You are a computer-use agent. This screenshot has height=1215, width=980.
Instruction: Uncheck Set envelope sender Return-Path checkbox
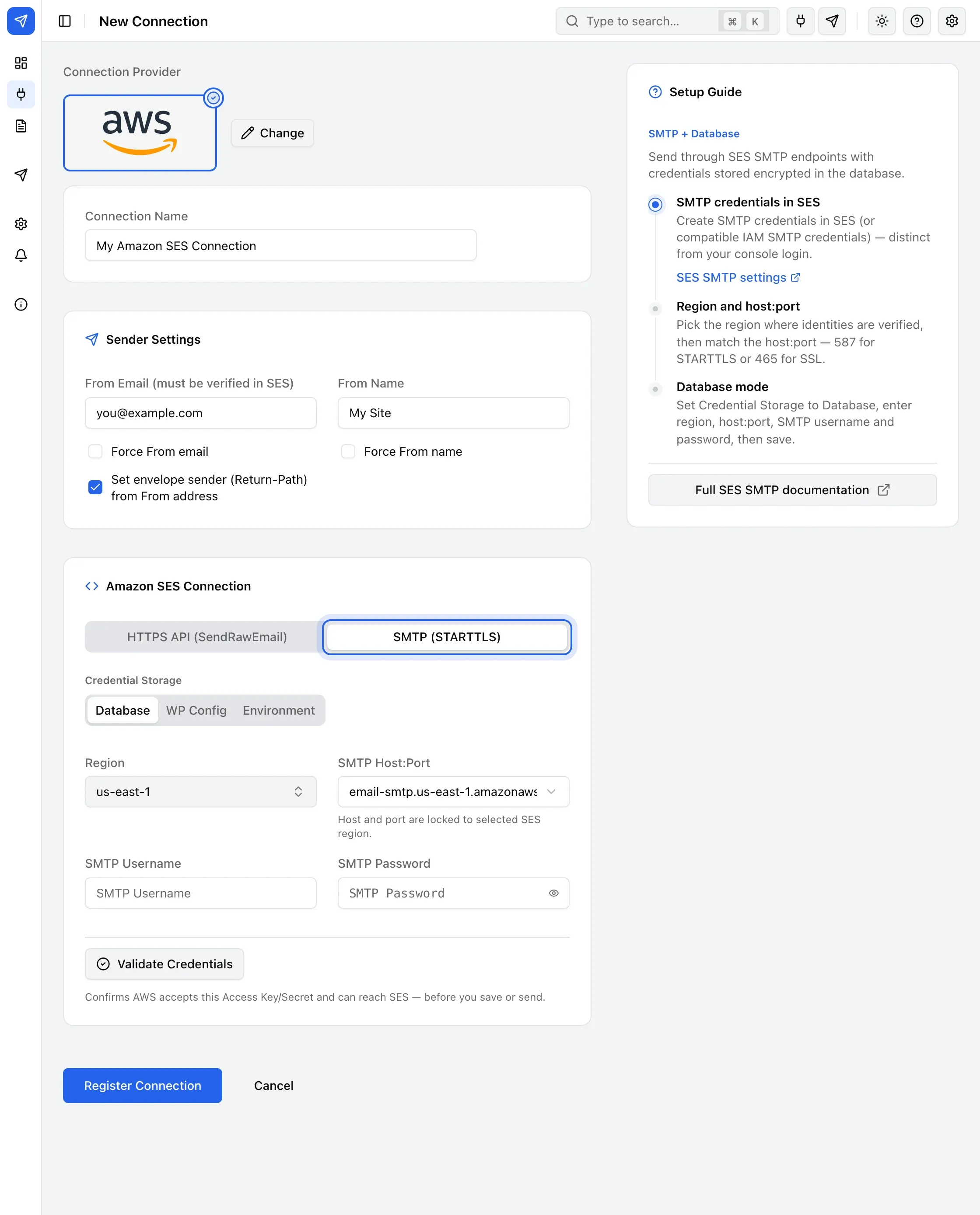95,488
